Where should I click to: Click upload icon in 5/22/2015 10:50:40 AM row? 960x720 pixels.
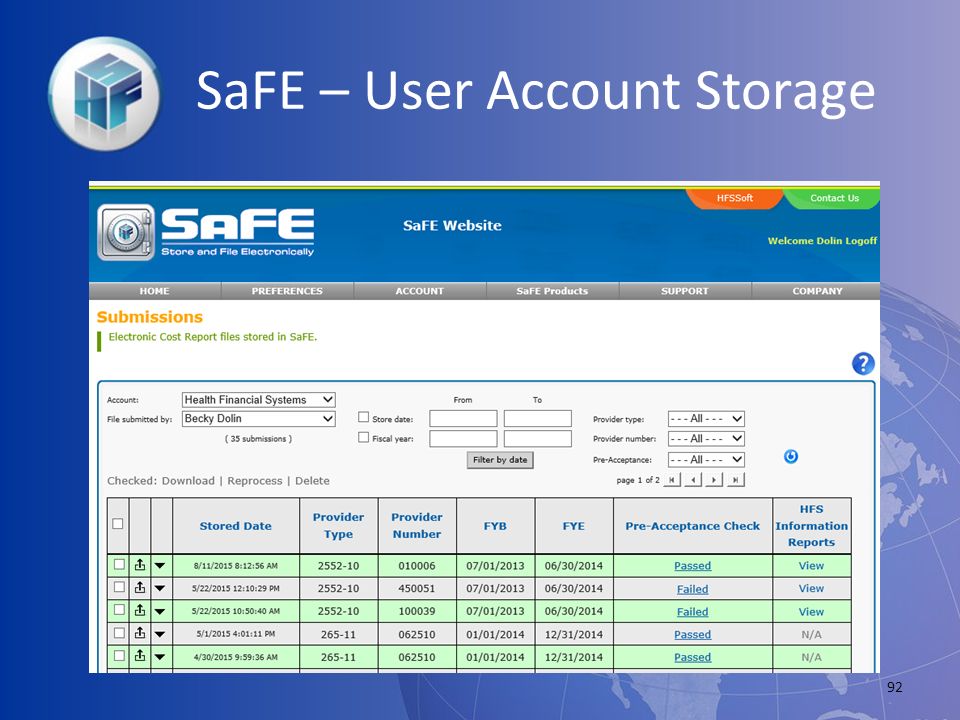click(140, 610)
